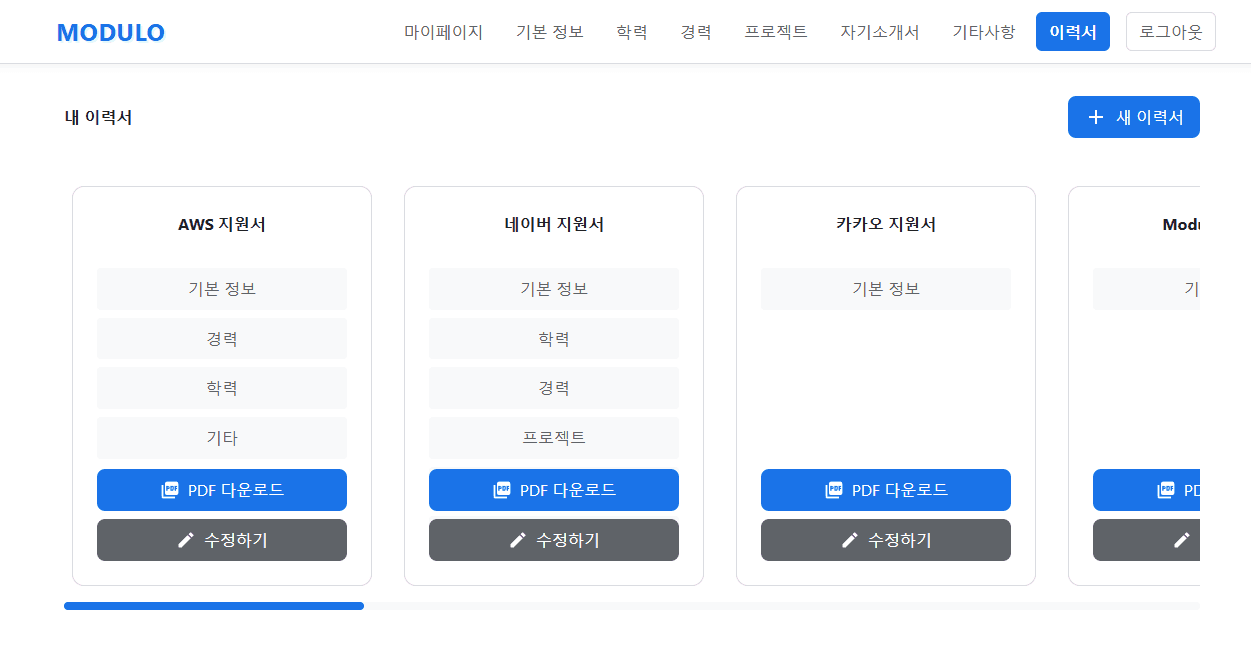Download PDF for 카카오 지원서

[886, 490]
